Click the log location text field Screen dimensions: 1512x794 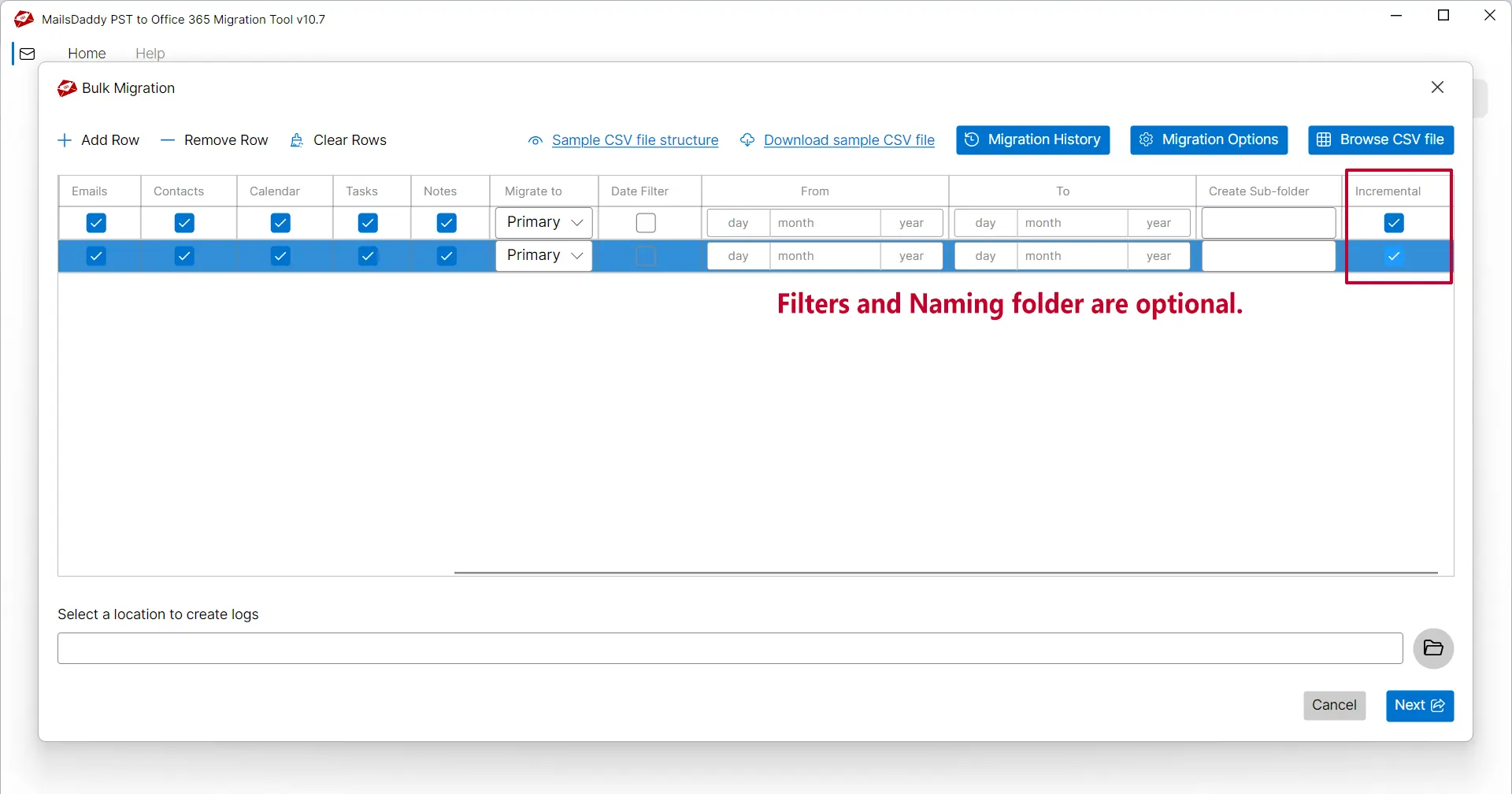pyautogui.click(x=730, y=648)
